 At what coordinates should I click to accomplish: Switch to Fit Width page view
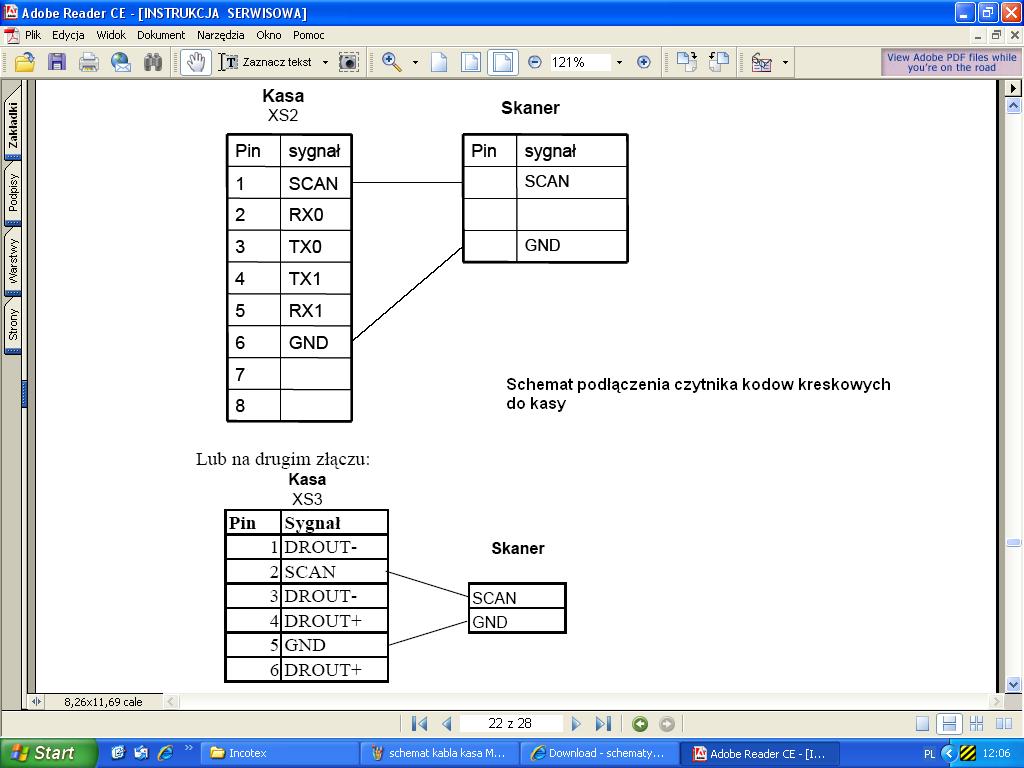tap(503, 62)
